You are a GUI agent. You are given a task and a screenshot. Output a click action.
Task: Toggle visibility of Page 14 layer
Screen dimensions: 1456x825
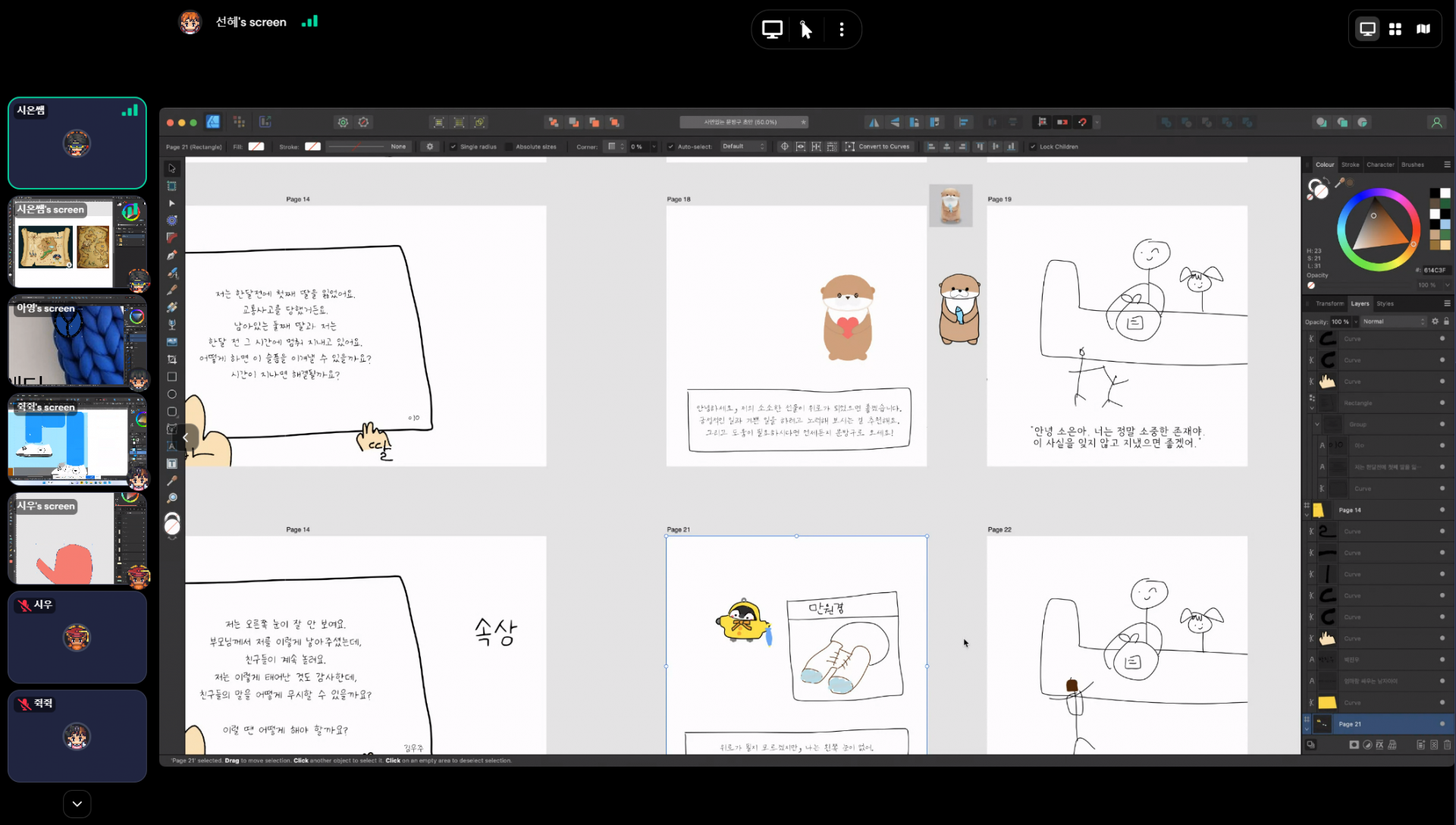(1442, 510)
